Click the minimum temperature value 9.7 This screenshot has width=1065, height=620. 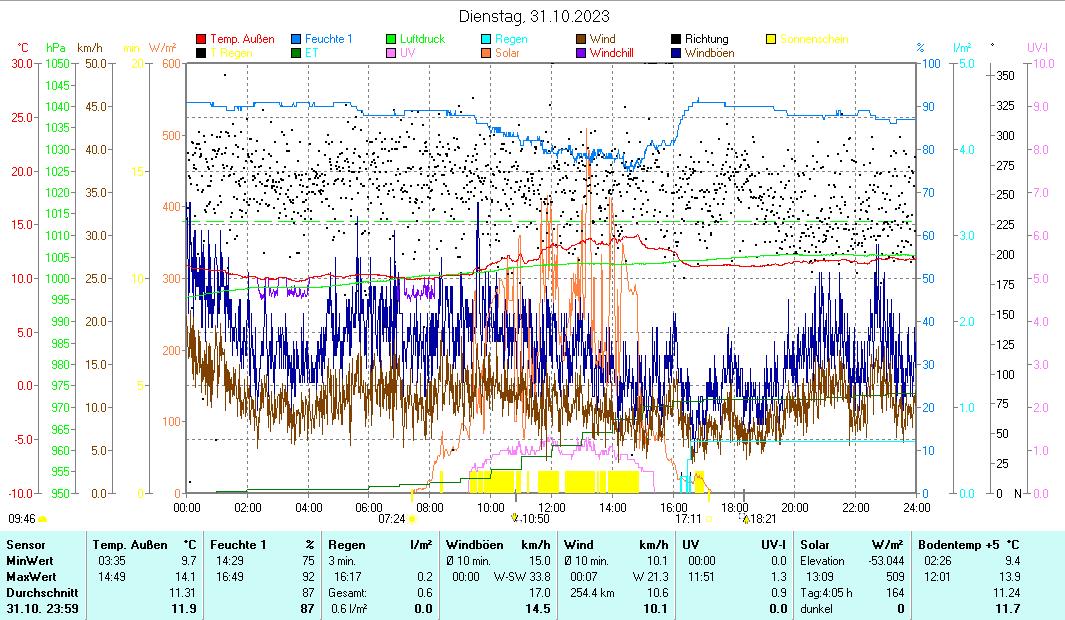[x=188, y=561]
